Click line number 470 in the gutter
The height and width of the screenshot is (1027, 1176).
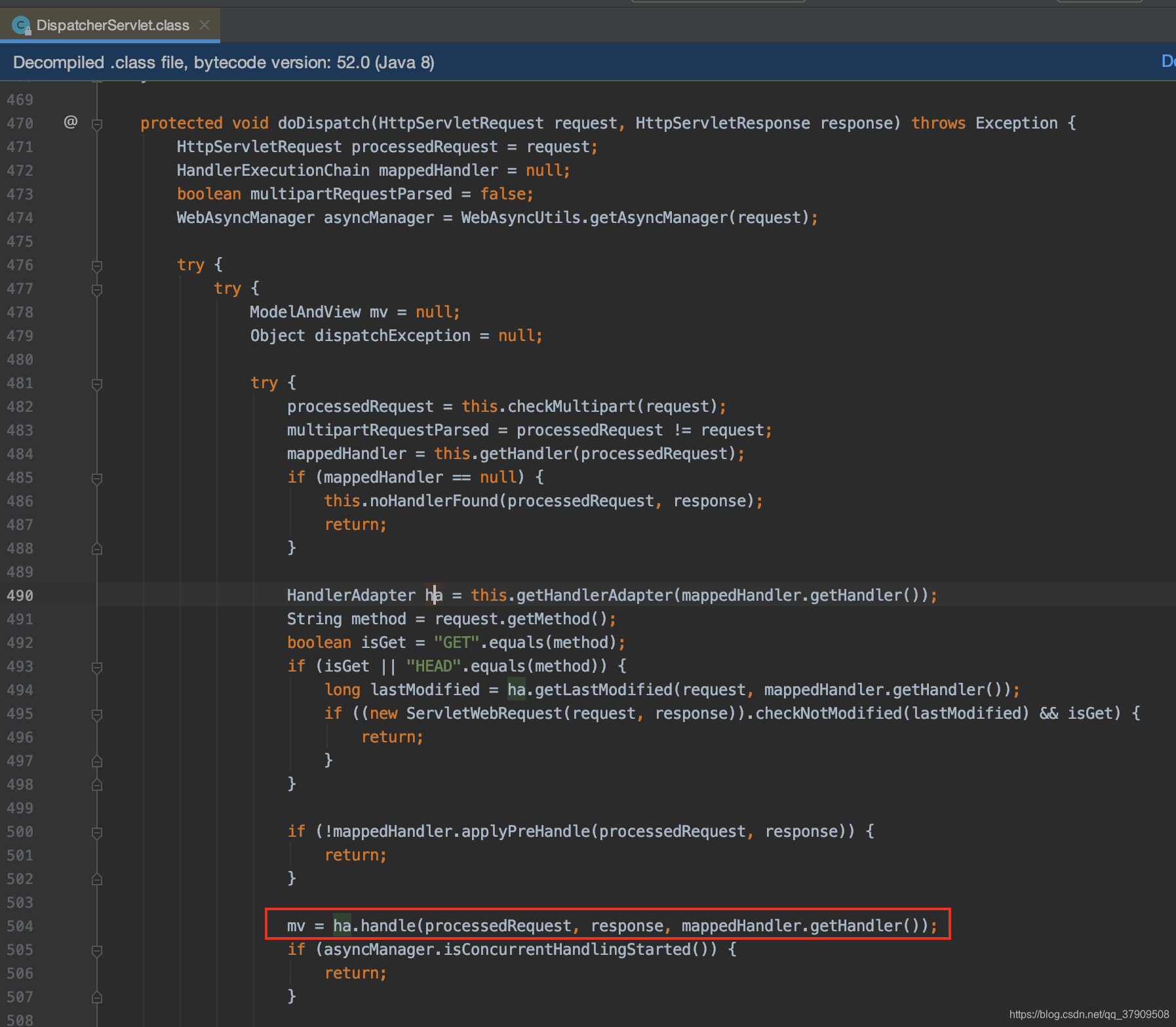[20, 123]
